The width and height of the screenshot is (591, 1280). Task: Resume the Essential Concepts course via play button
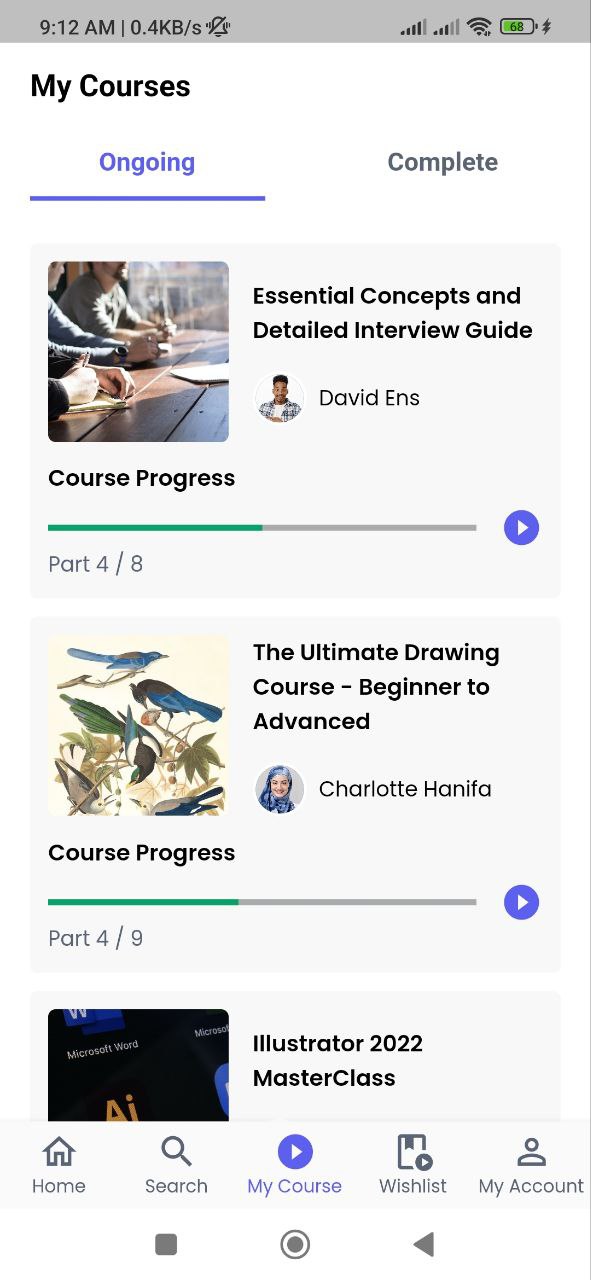pyautogui.click(x=521, y=527)
